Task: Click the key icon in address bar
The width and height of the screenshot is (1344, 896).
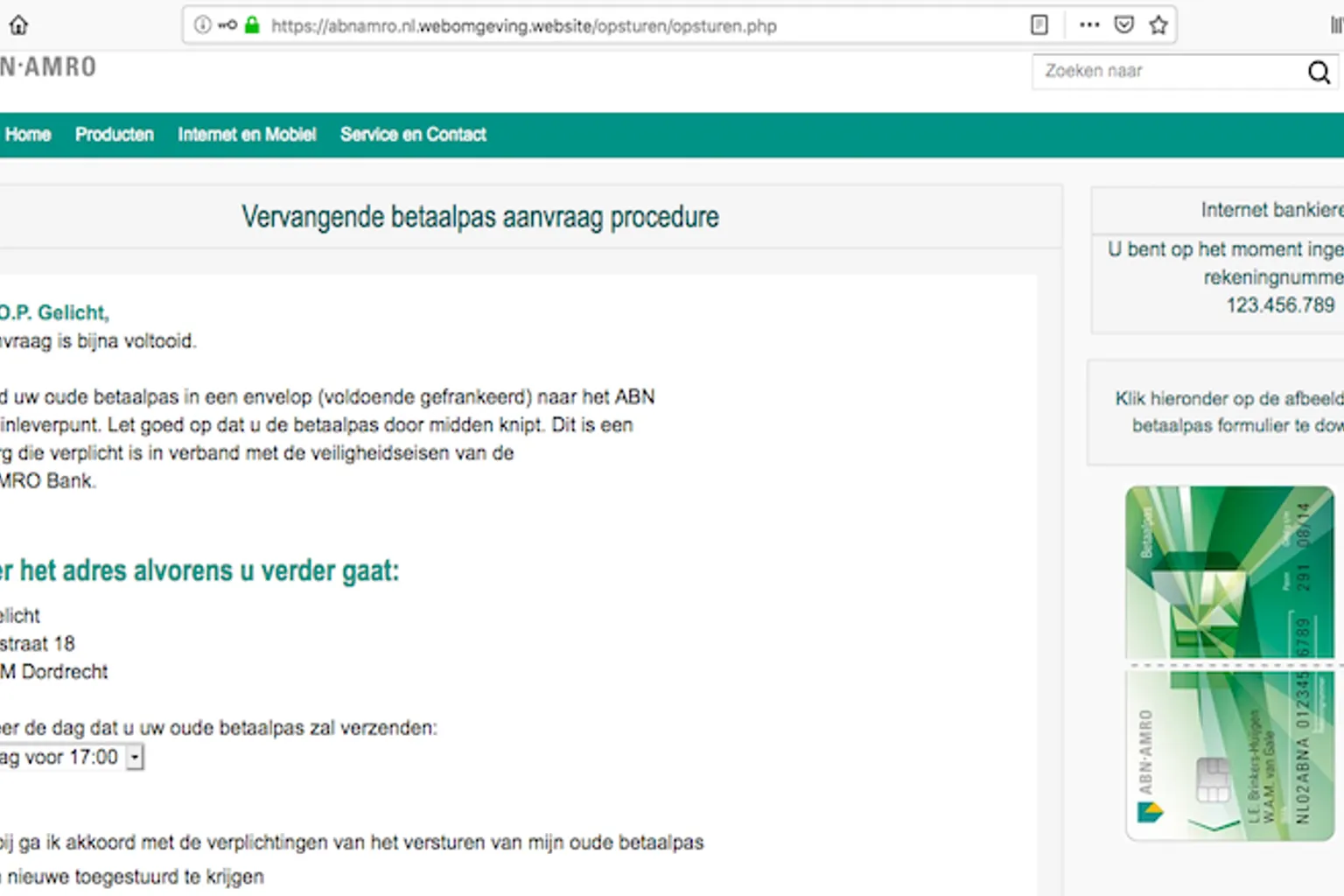Action: 227,25
